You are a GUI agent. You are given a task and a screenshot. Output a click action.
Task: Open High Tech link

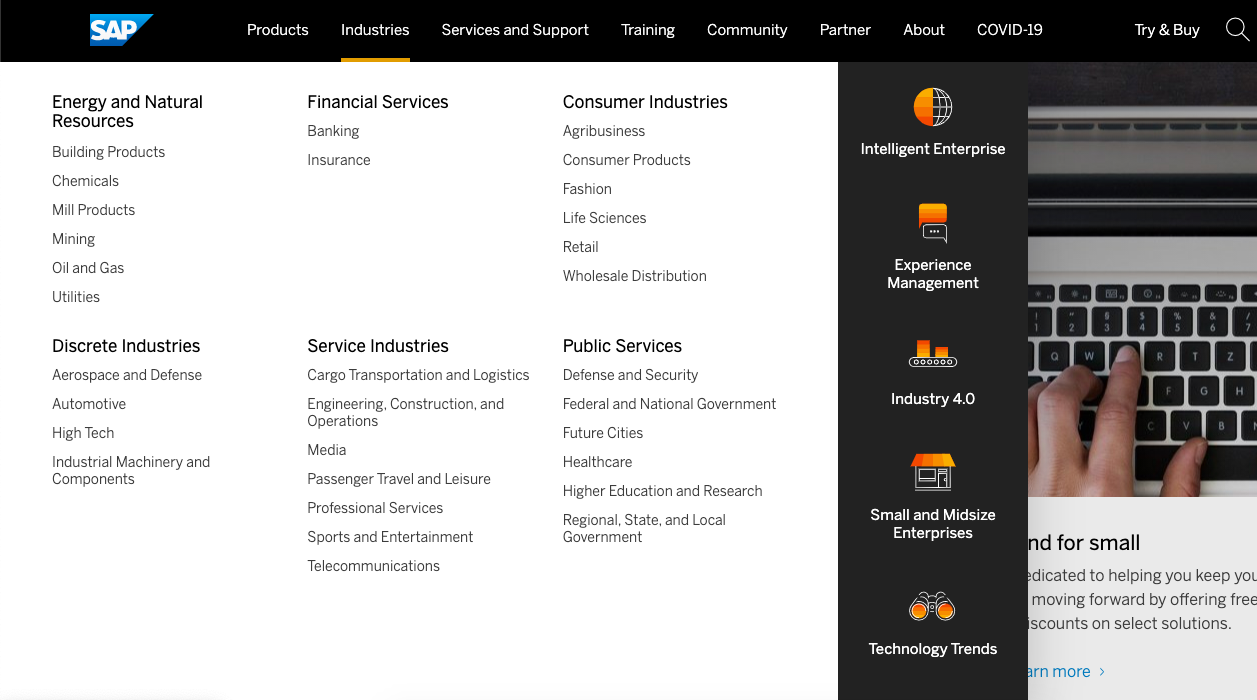point(83,433)
